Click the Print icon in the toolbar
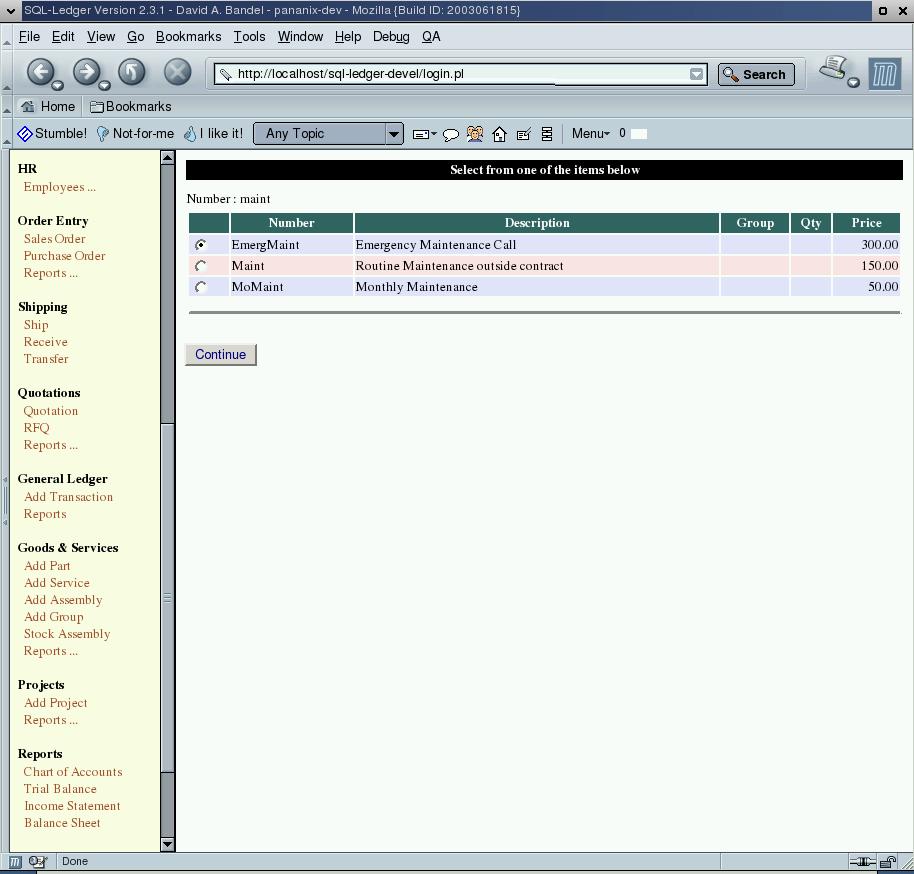This screenshot has width=914, height=874. pyautogui.click(x=833, y=70)
